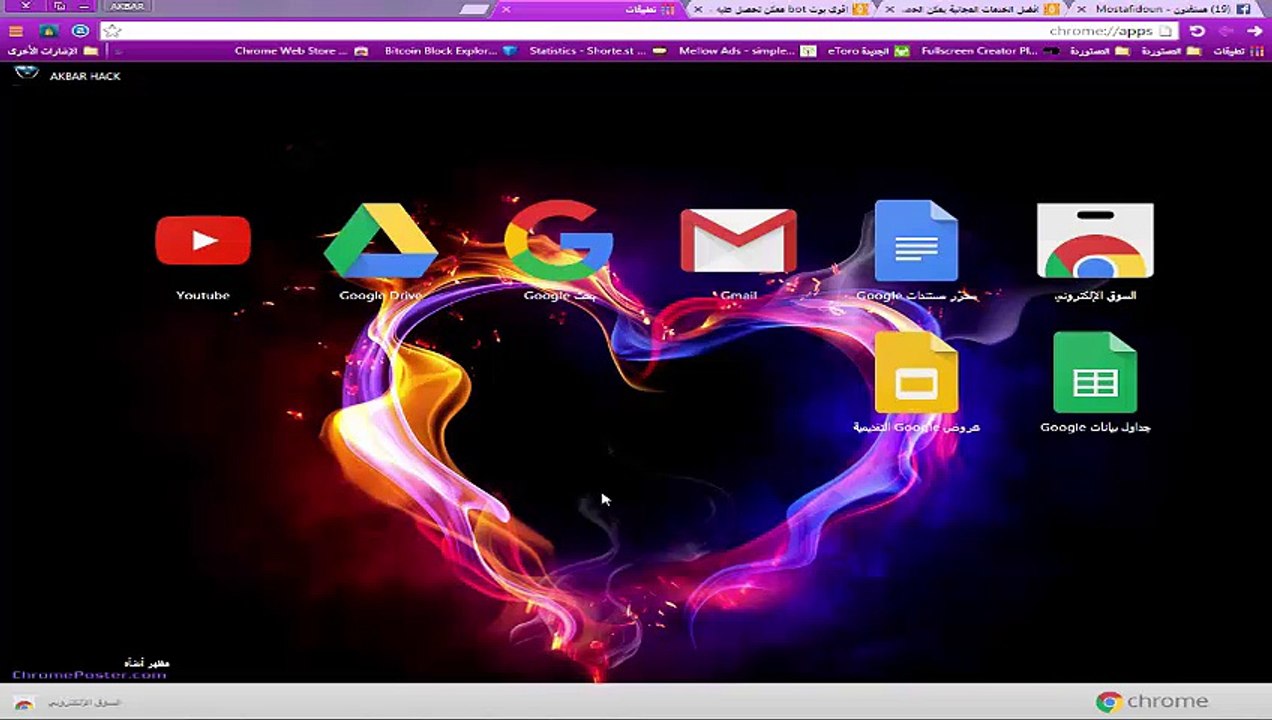Launch the Google Slides app
This screenshot has height=720, width=1272.
(916, 372)
